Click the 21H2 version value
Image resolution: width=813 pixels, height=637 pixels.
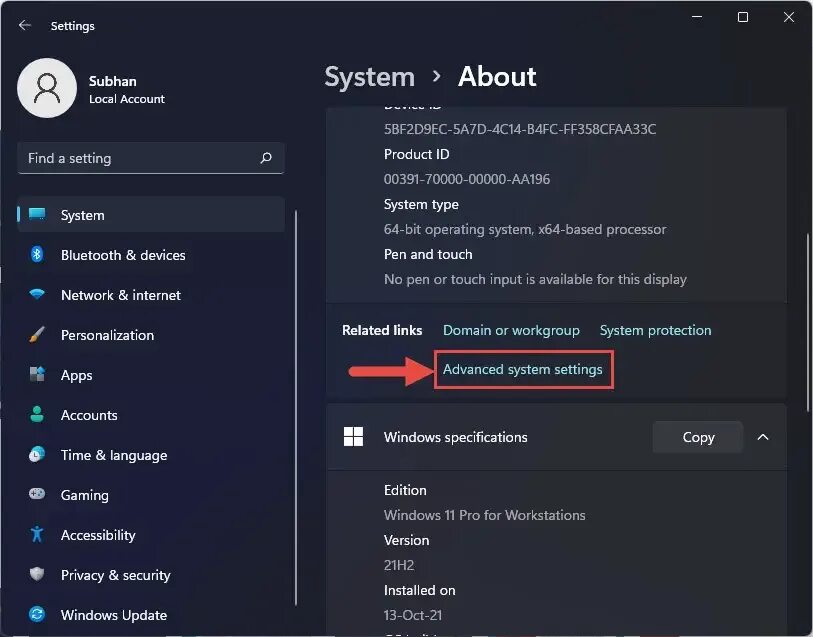(399, 565)
